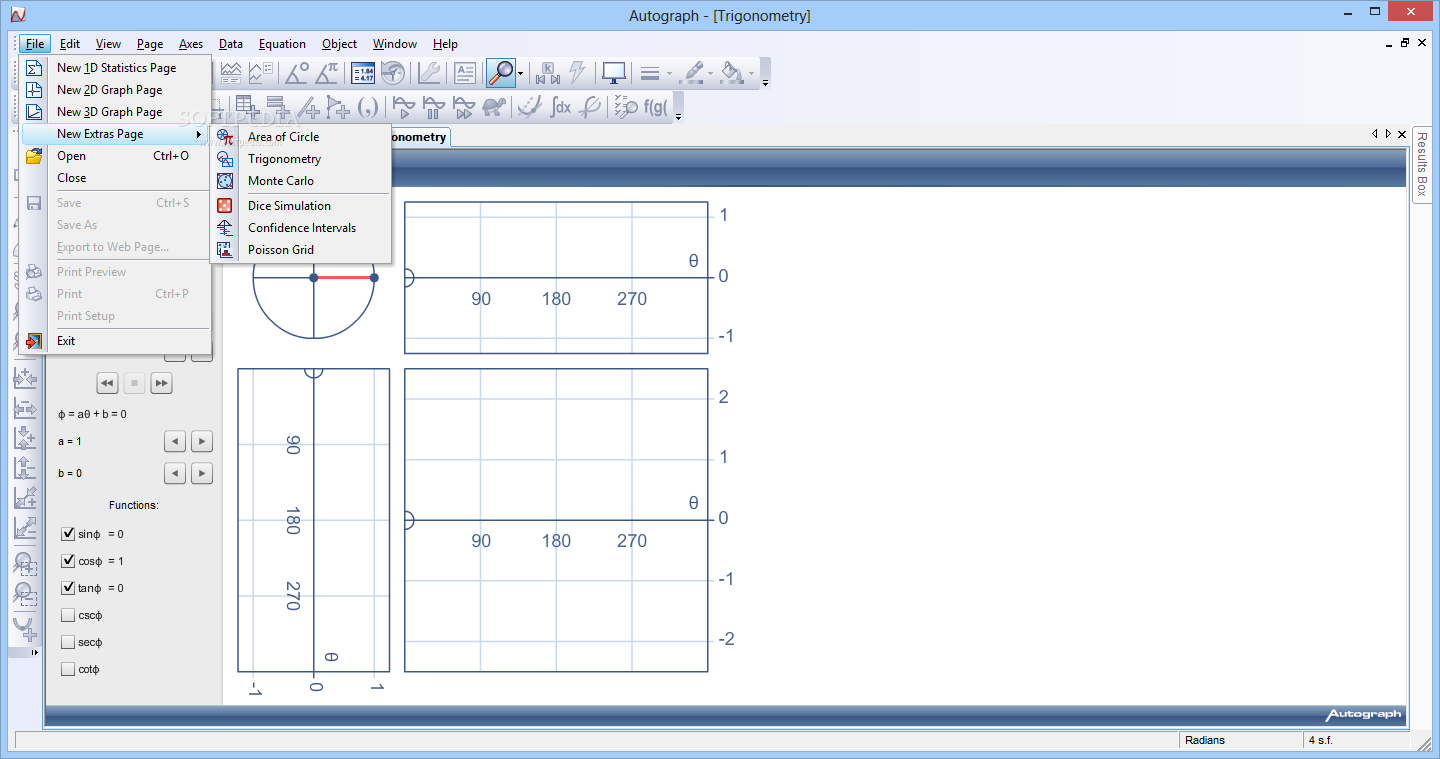Click the tab scroll right arrow

1388,133
